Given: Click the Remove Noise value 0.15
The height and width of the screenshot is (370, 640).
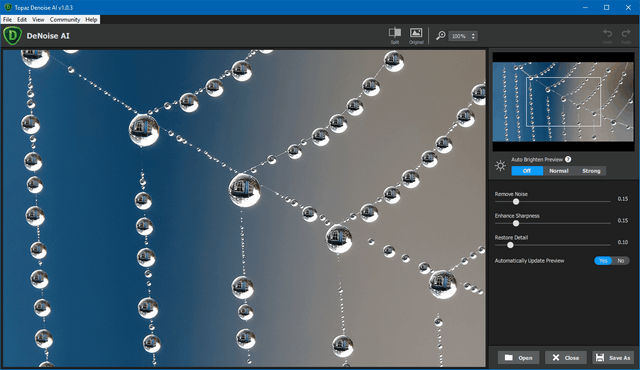Looking at the screenshot, I should pos(622,199).
